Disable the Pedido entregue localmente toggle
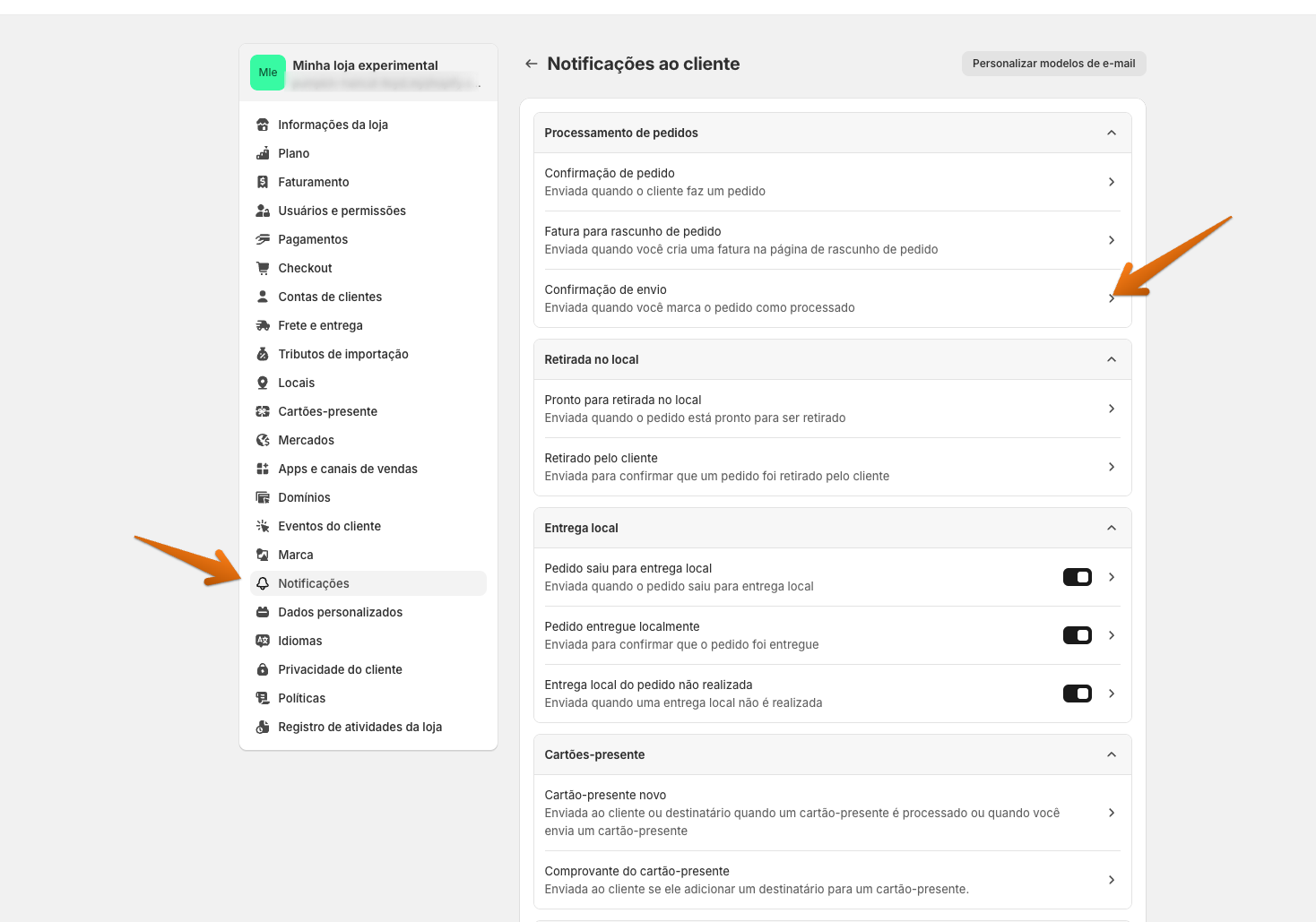Image resolution: width=1316 pixels, height=922 pixels. tap(1077, 635)
